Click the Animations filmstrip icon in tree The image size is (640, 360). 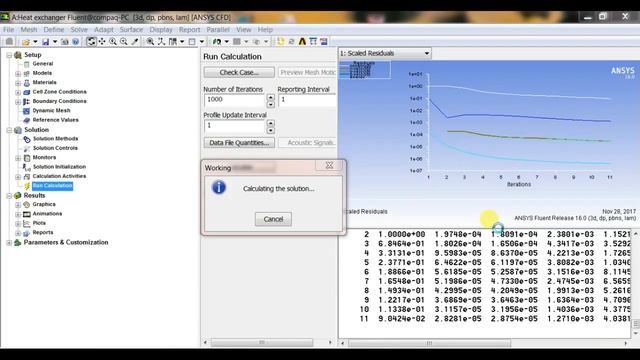(27, 214)
